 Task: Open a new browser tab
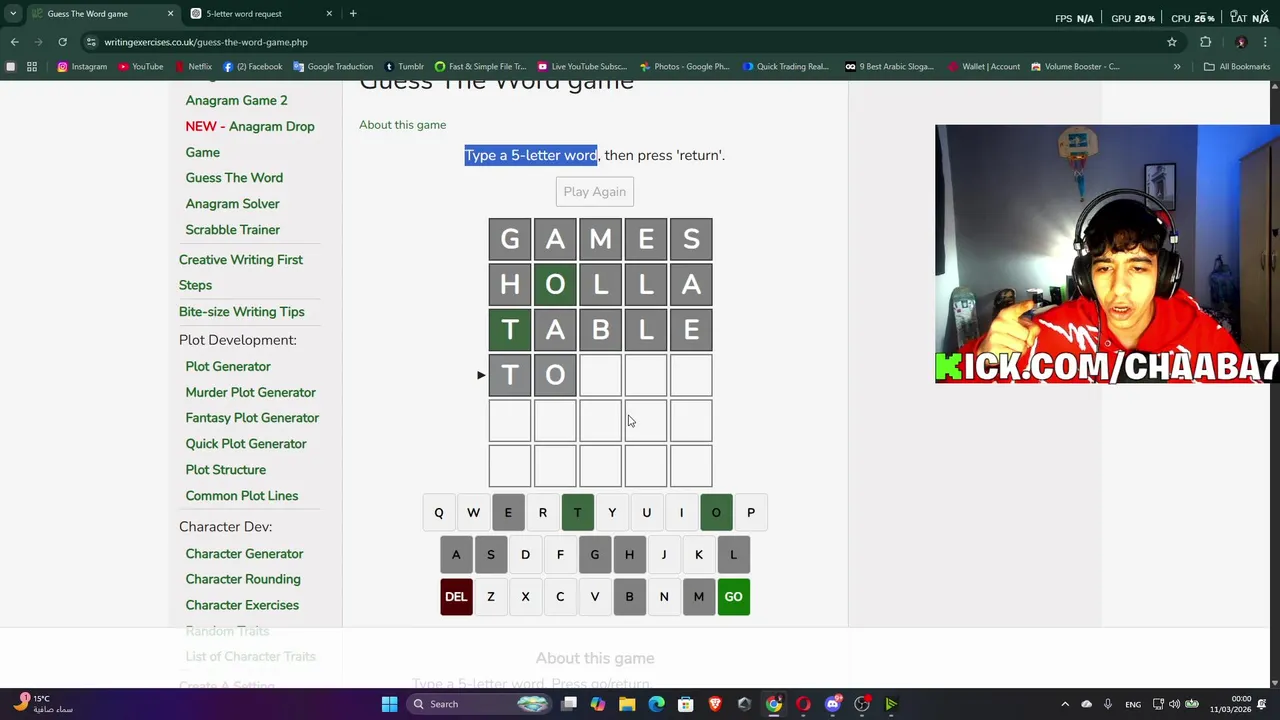coord(353,14)
